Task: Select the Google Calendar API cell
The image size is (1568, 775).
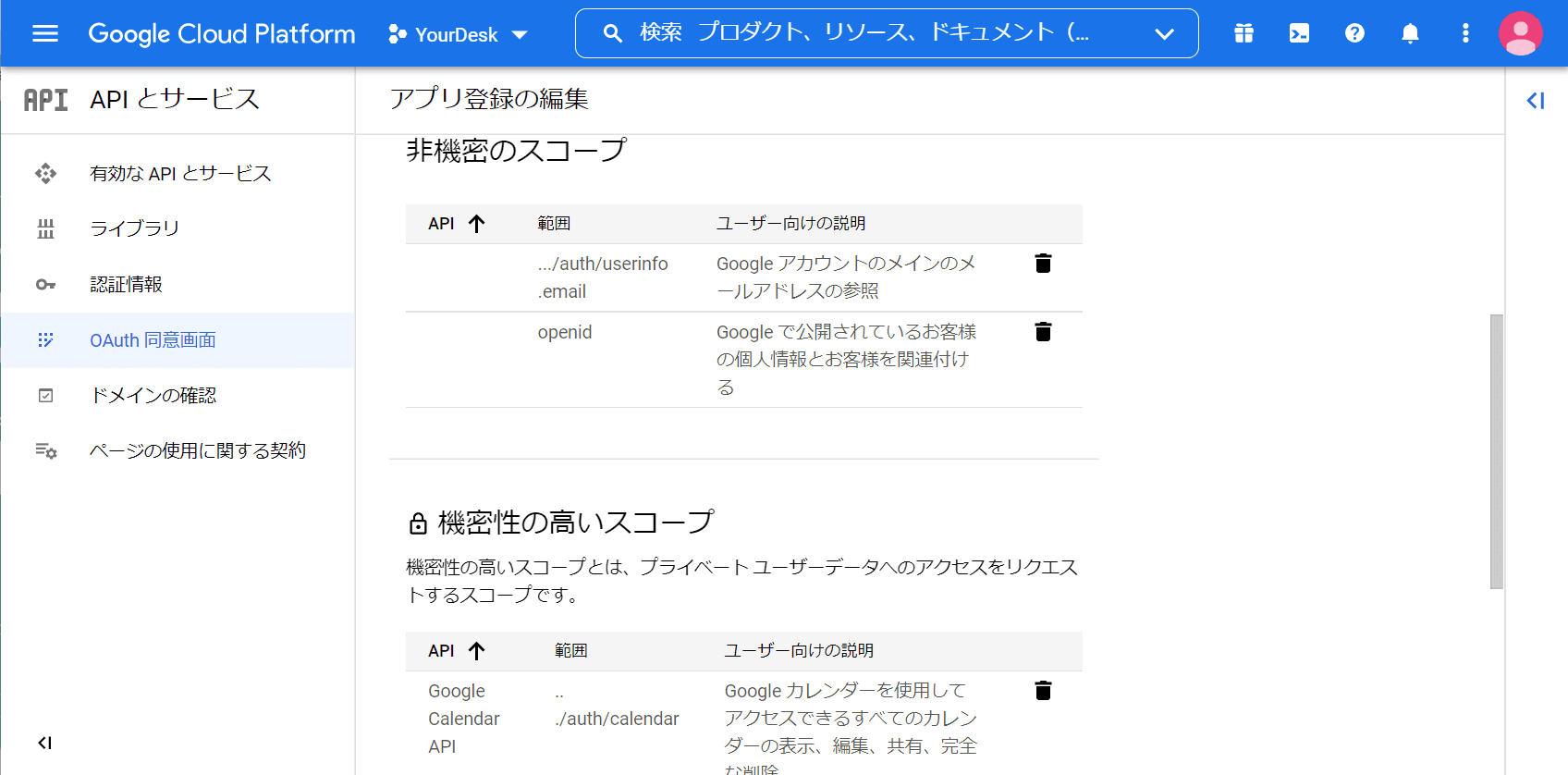Action: coord(464,719)
